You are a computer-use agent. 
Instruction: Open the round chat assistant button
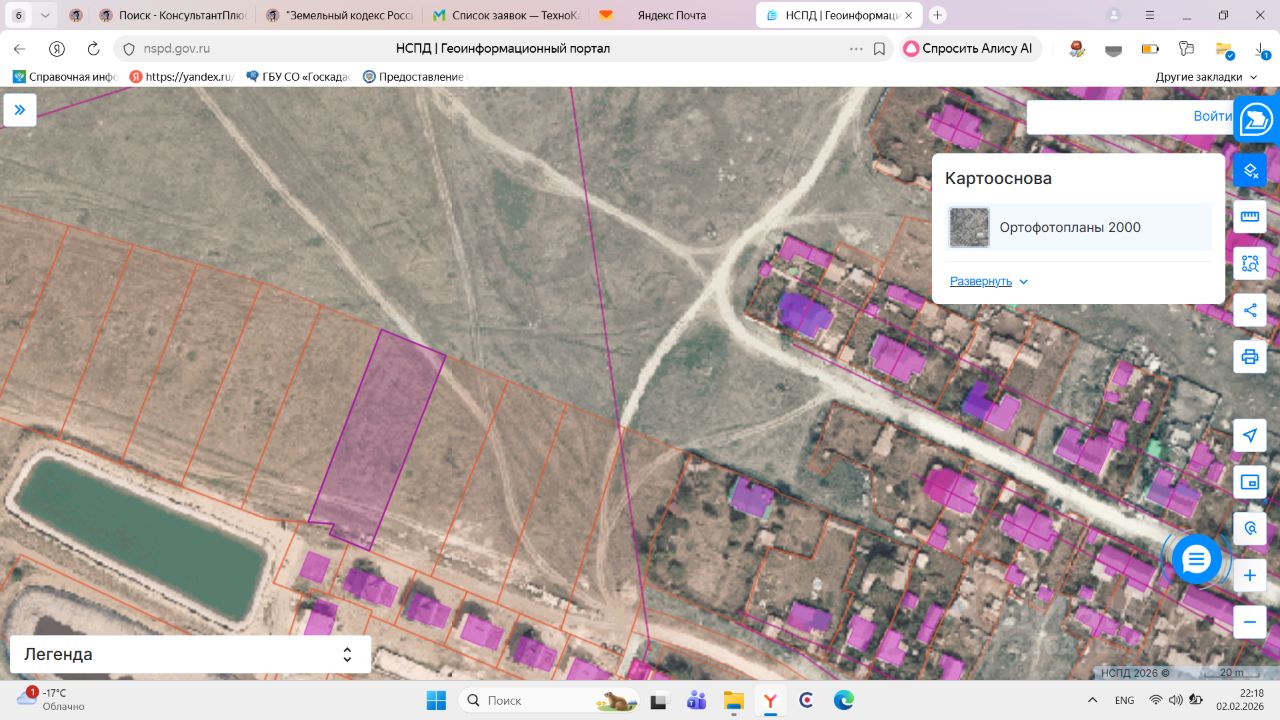coord(1196,559)
